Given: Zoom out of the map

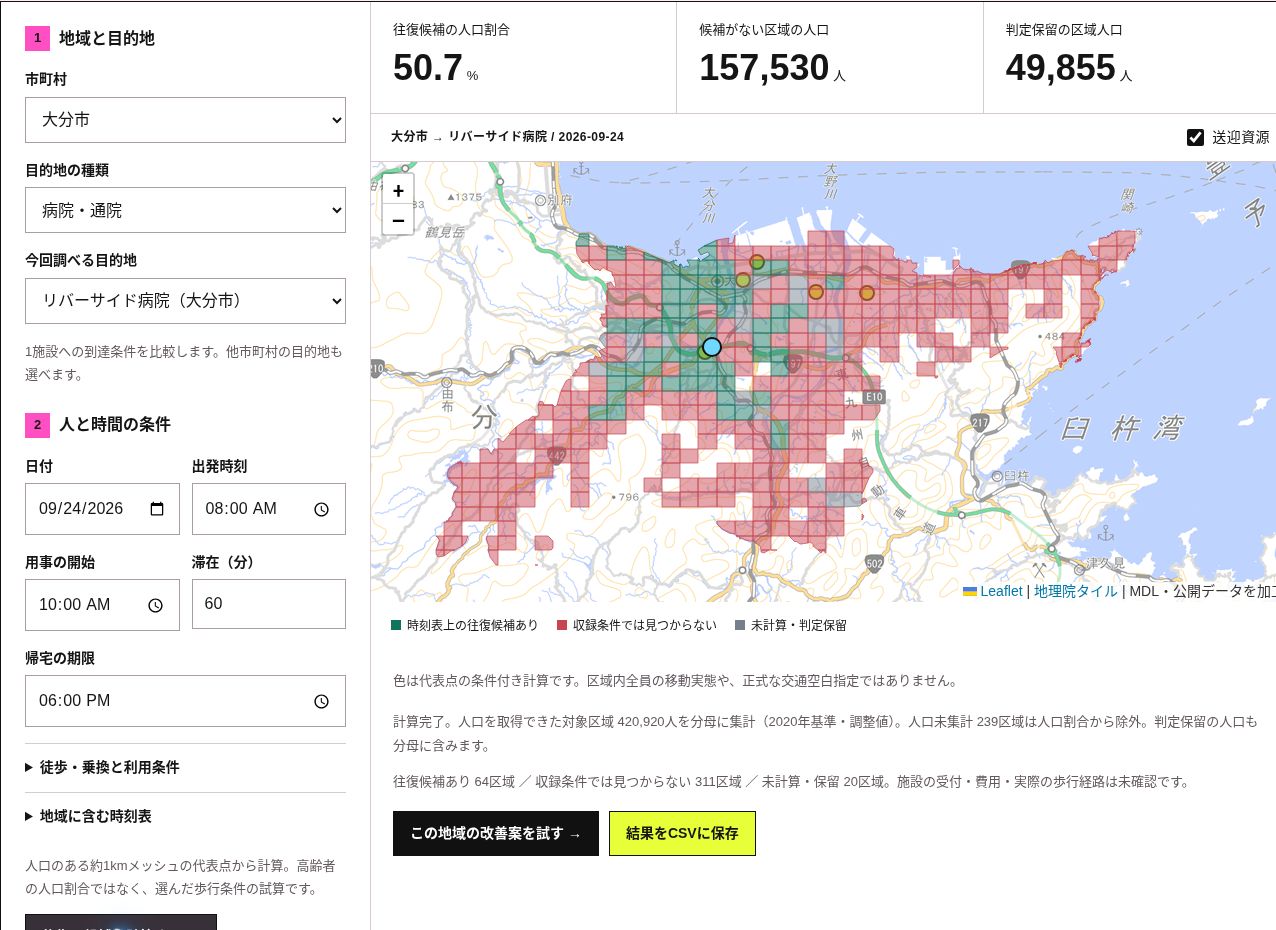Looking at the screenshot, I should (398, 220).
